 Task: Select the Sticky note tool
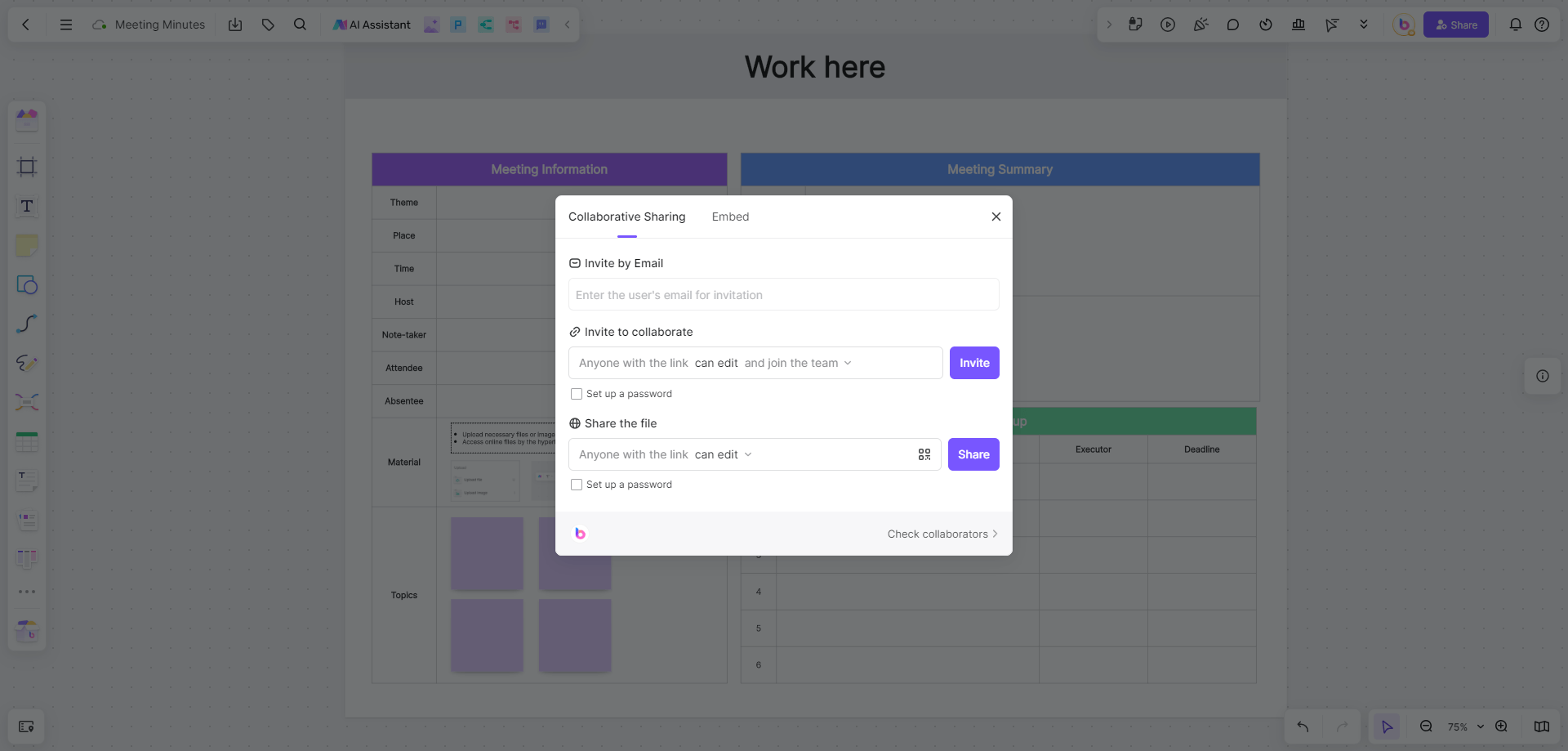pos(27,245)
